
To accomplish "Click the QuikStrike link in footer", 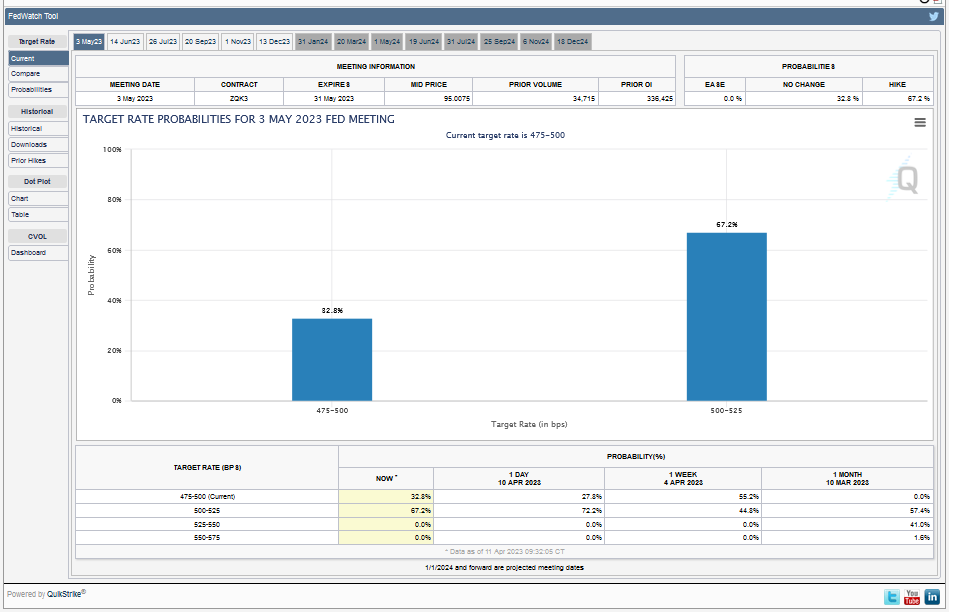I will 64,594.
